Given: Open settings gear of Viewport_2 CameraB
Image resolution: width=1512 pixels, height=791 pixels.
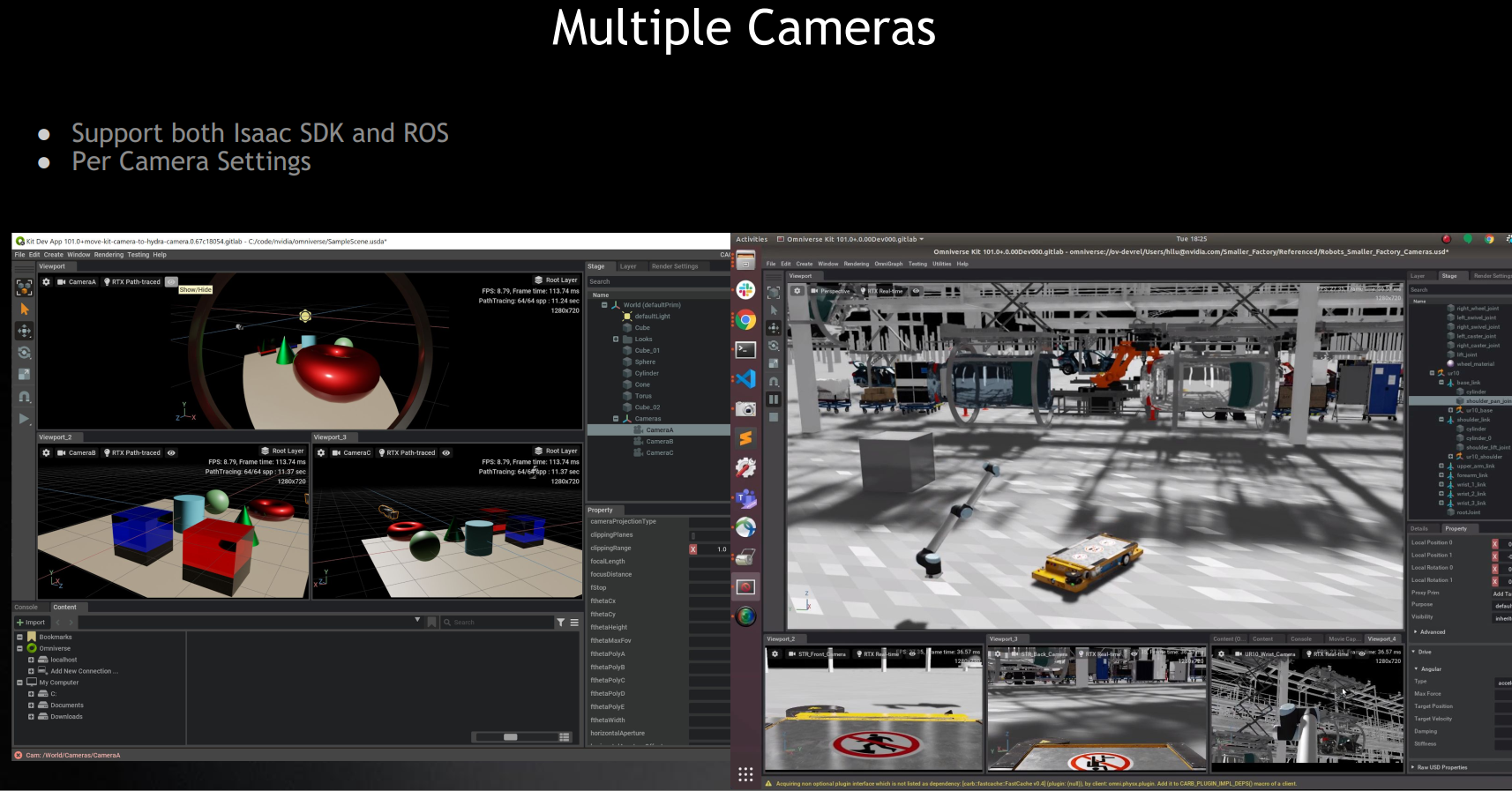Looking at the screenshot, I should tap(46, 452).
